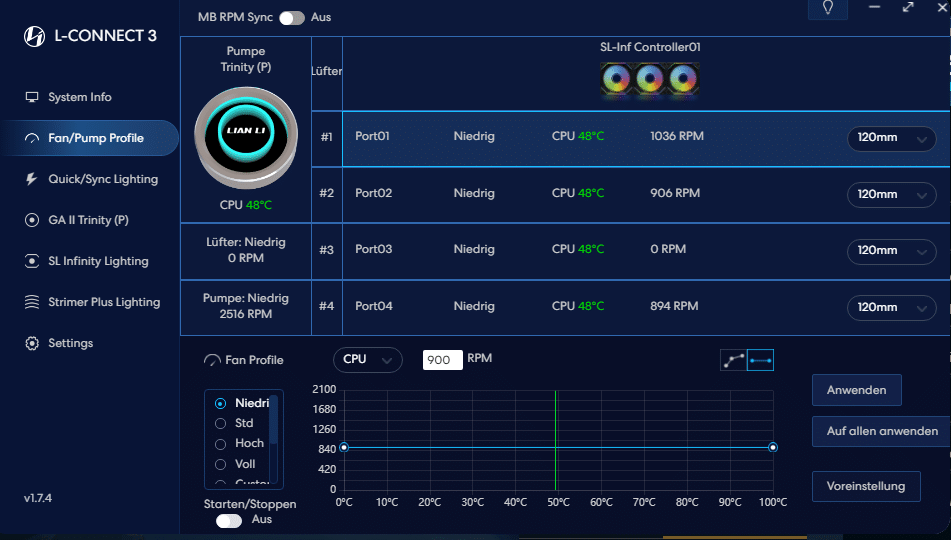Select the Hoch fan profile radio button
This screenshot has height=540, width=951.
pyautogui.click(x=221, y=443)
